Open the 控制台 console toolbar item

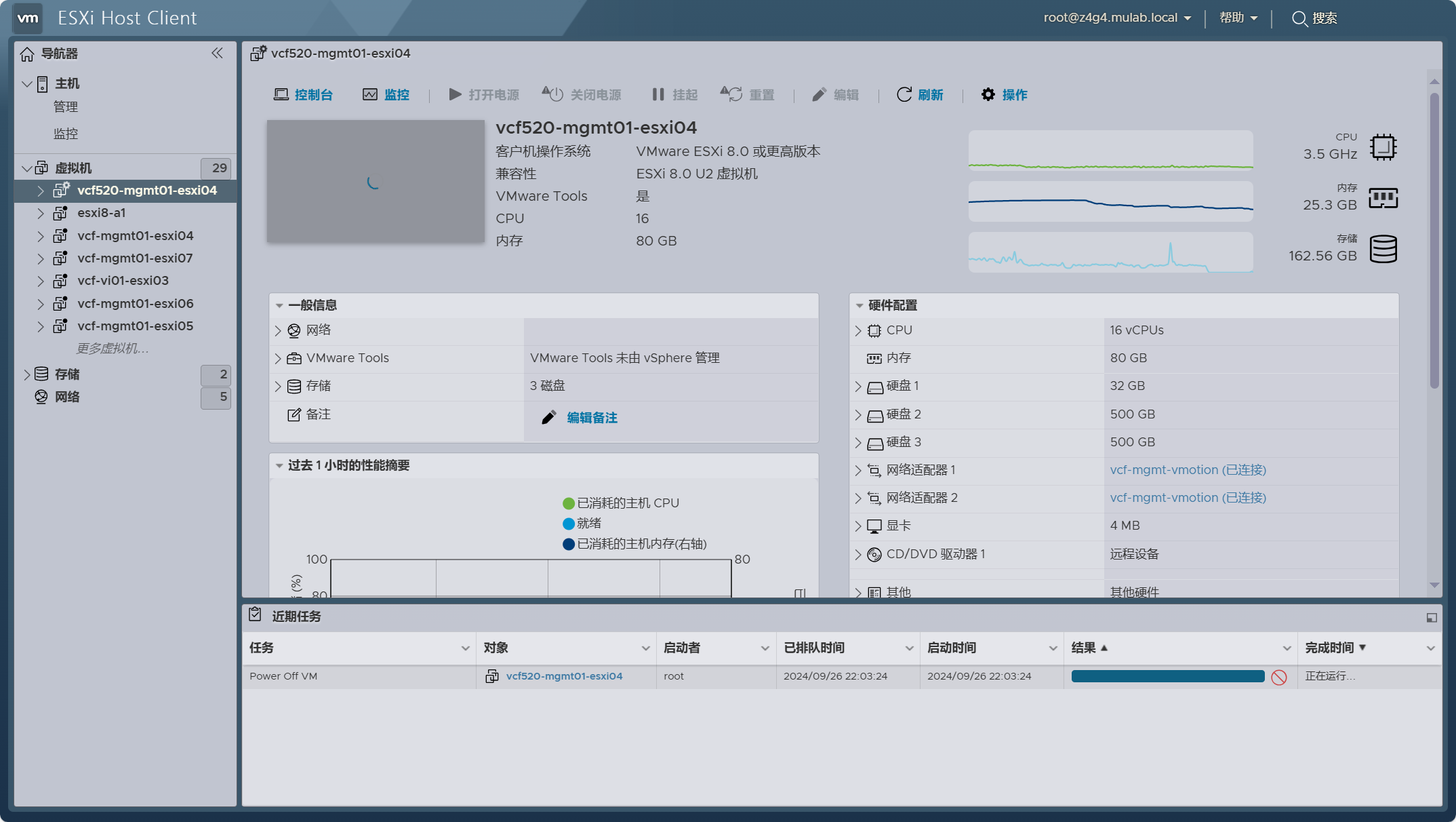click(303, 95)
